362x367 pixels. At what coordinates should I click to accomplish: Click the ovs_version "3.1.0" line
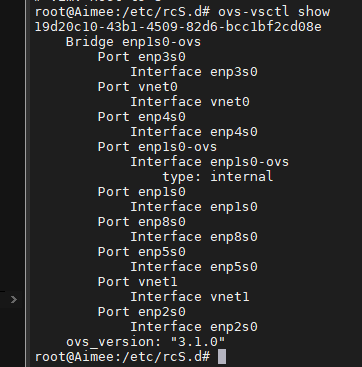146,342
